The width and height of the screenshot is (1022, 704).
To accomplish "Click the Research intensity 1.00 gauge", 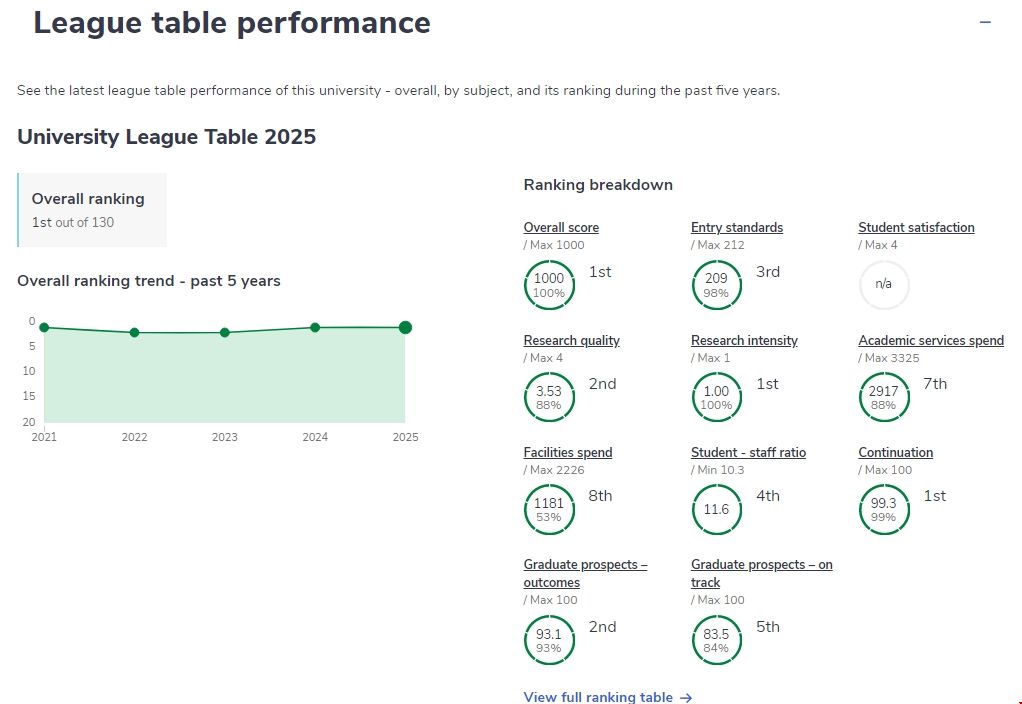I will point(716,397).
